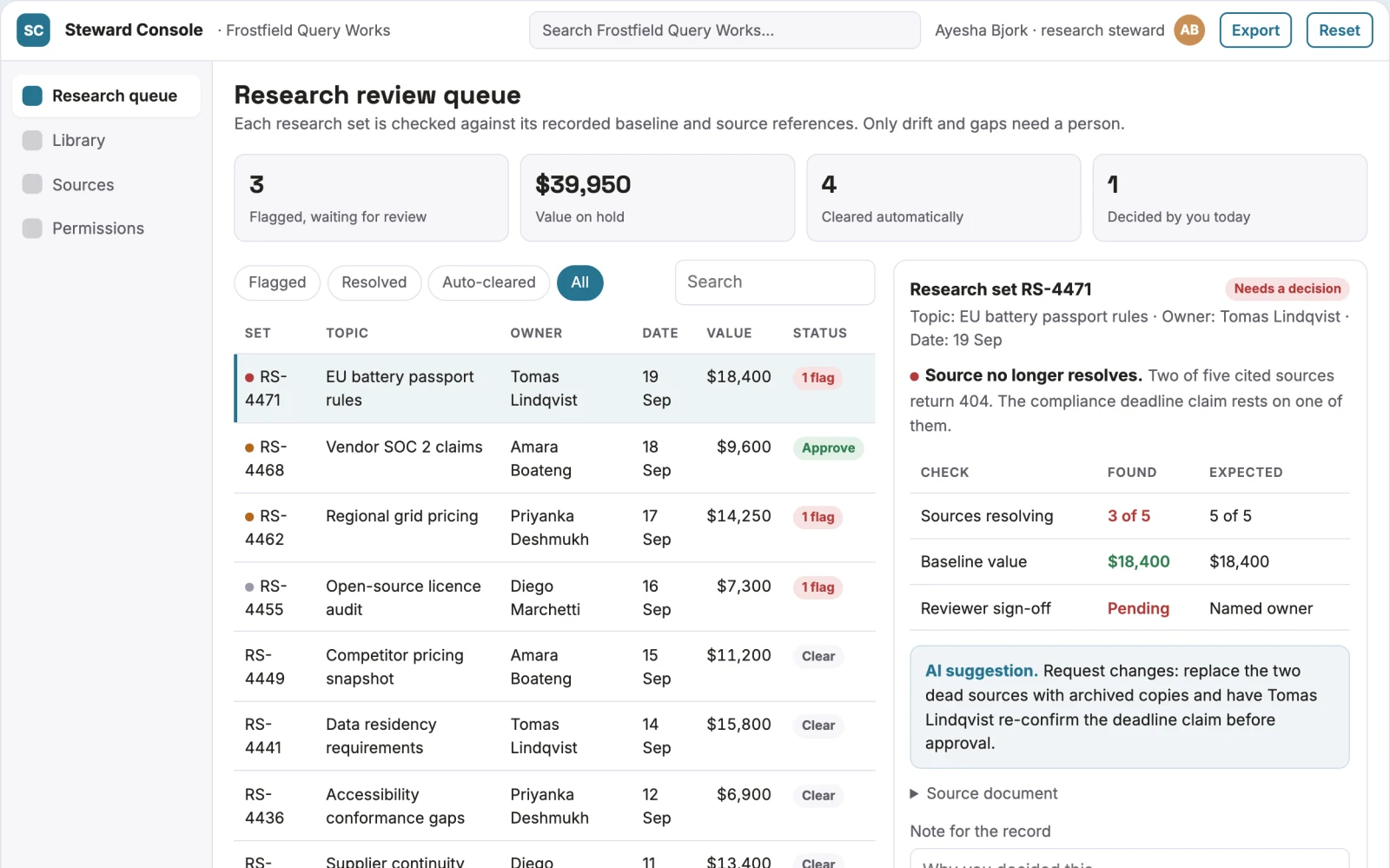Click the Clear badge on RS-4449
Viewport: 1390px width, 868px height.
click(x=818, y=657)
